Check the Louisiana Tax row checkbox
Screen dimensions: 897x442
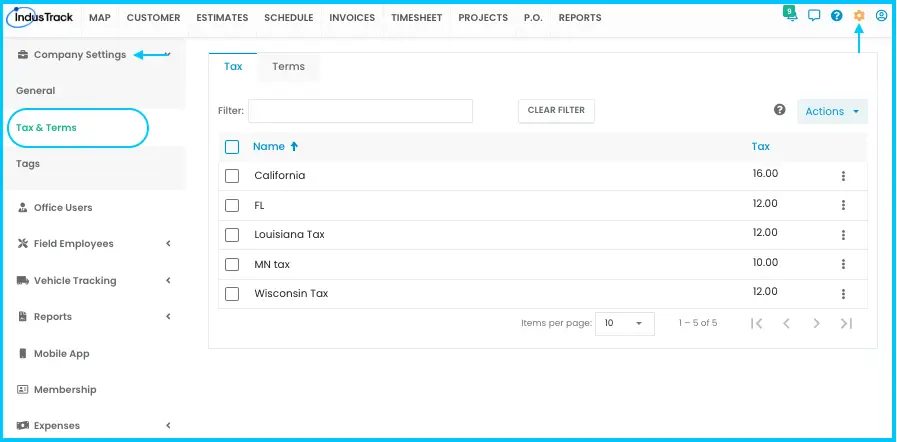tap(232, 235)
